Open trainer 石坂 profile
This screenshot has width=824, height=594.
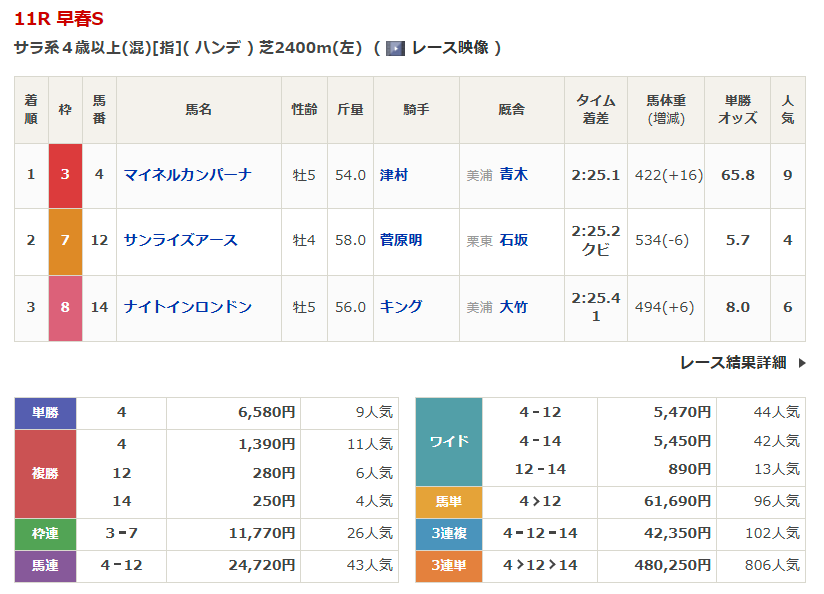pos(514,240)
